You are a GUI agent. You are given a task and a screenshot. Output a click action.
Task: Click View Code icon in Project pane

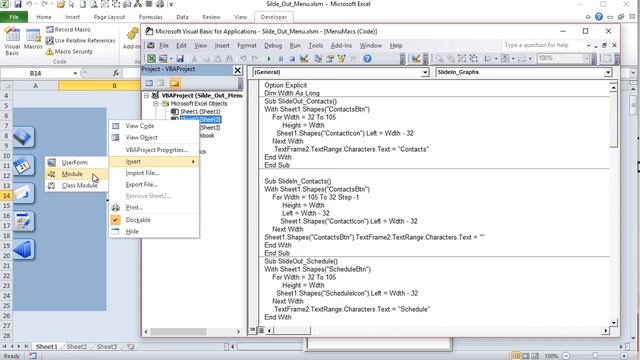click(x=149, y=83)
